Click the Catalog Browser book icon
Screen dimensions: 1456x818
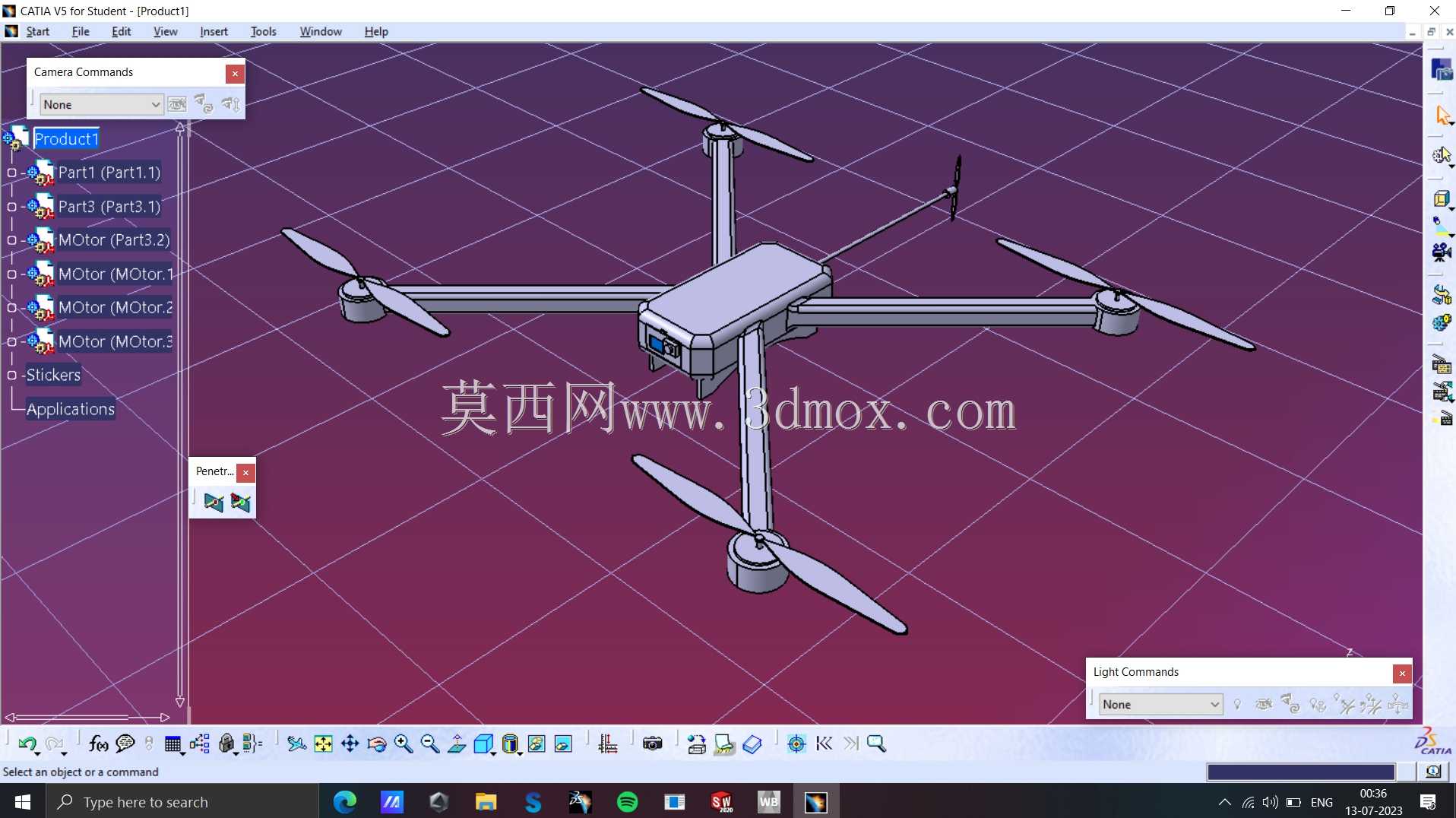(752, 743)
